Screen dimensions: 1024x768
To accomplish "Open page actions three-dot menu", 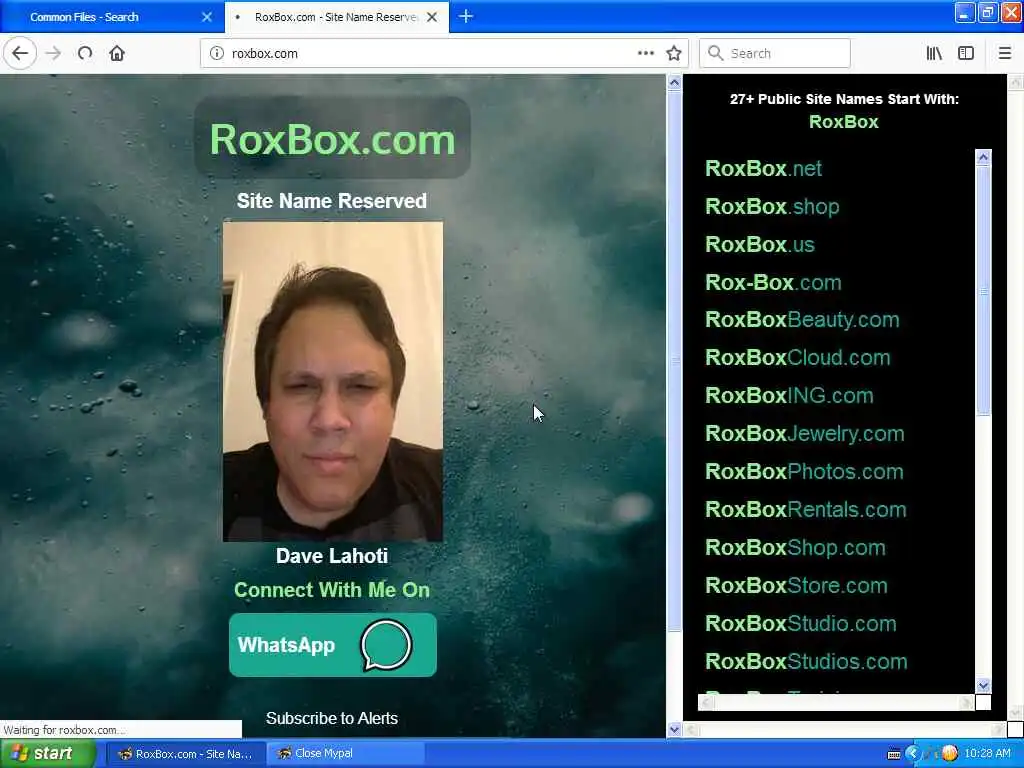I will (646, 53).
